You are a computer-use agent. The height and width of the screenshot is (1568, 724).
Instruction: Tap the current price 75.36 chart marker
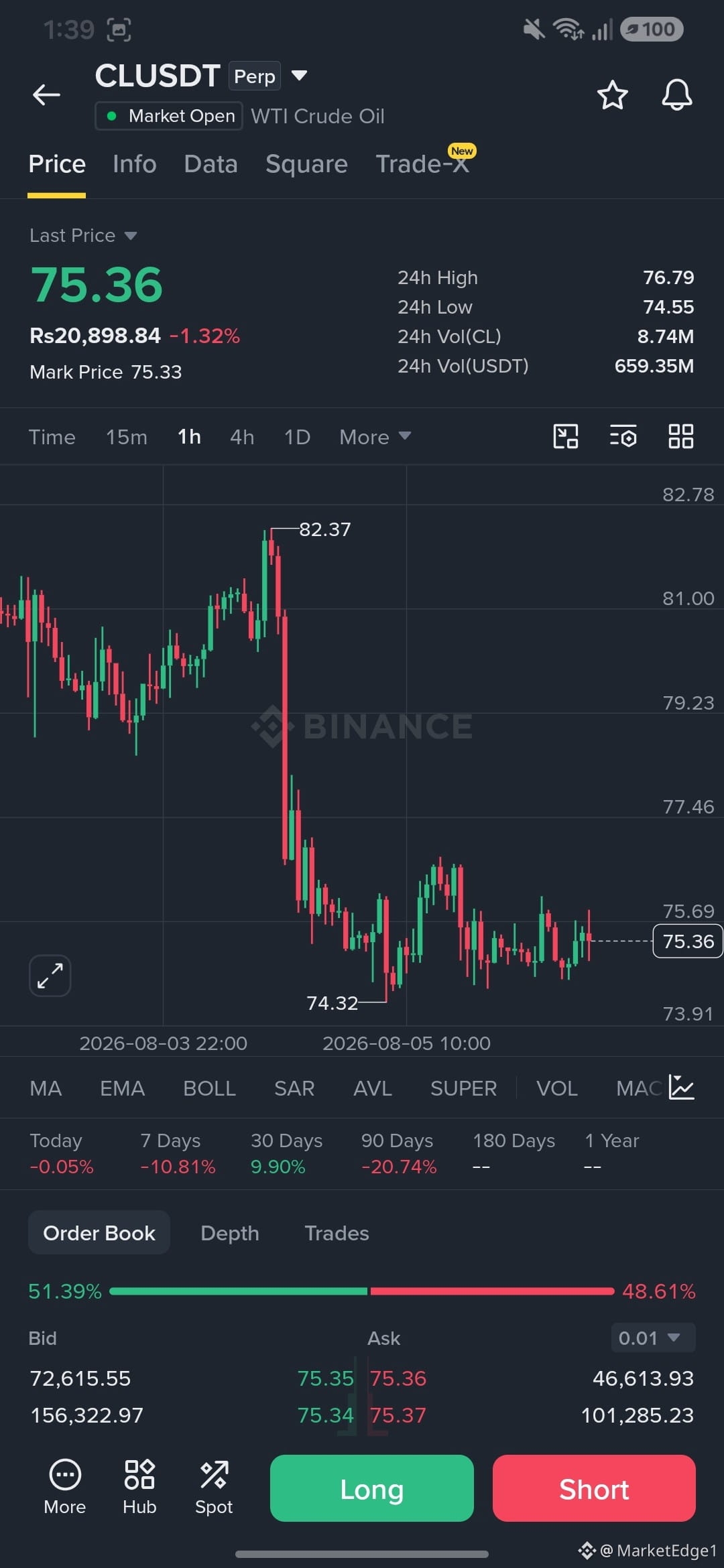tap(688, 941)
